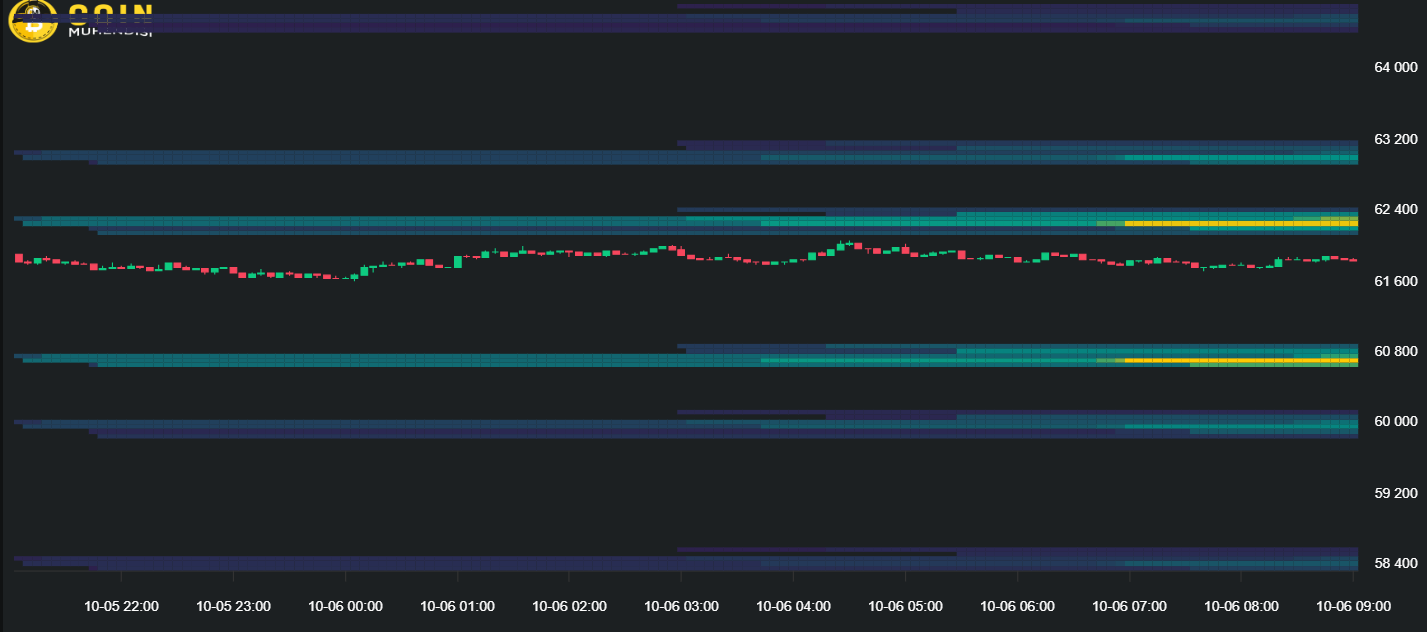The image size is (1427, 632).
Task: Click the 60 000 price axis label
Action: [1396, 421]
